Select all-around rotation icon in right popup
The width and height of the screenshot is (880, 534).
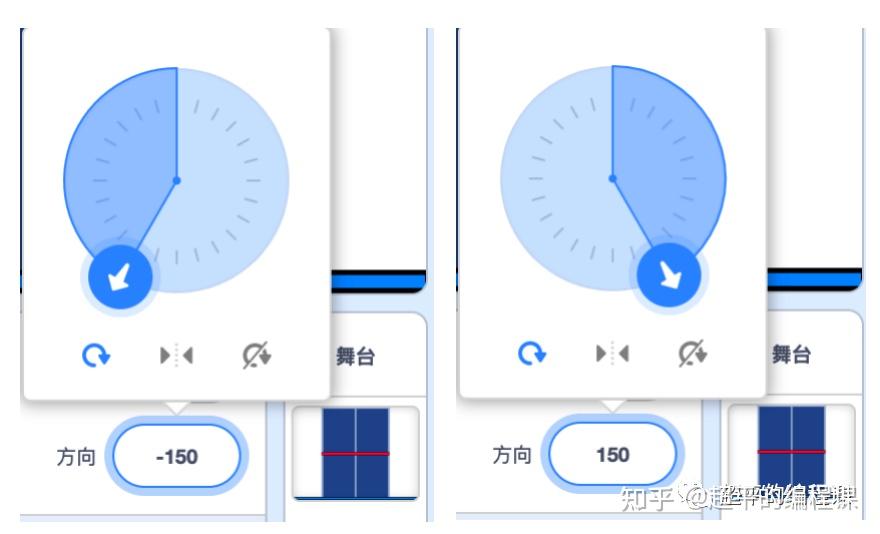tap(532, 354)
